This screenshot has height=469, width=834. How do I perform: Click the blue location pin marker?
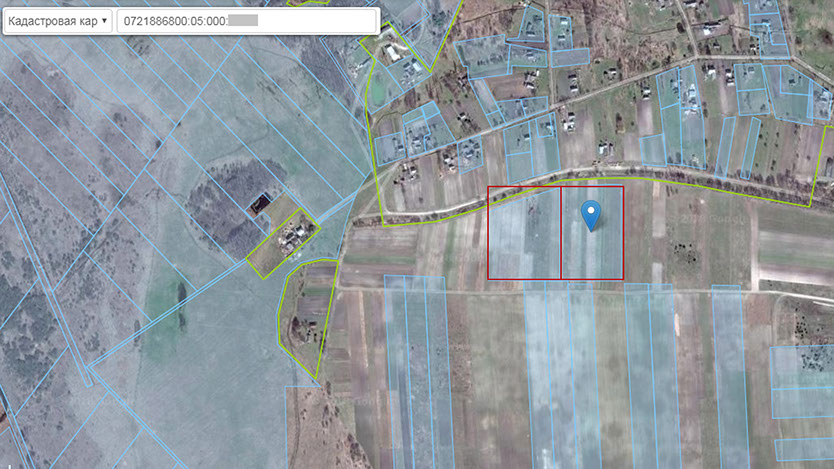591,213
